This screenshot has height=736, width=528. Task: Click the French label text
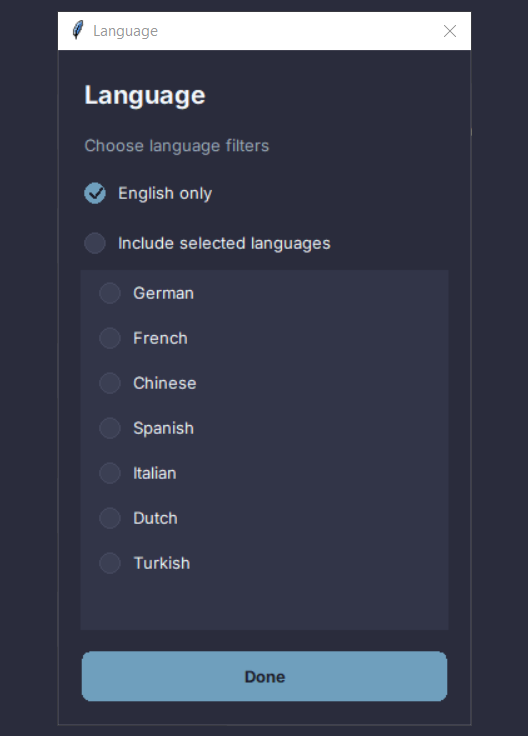click(161, 338)
